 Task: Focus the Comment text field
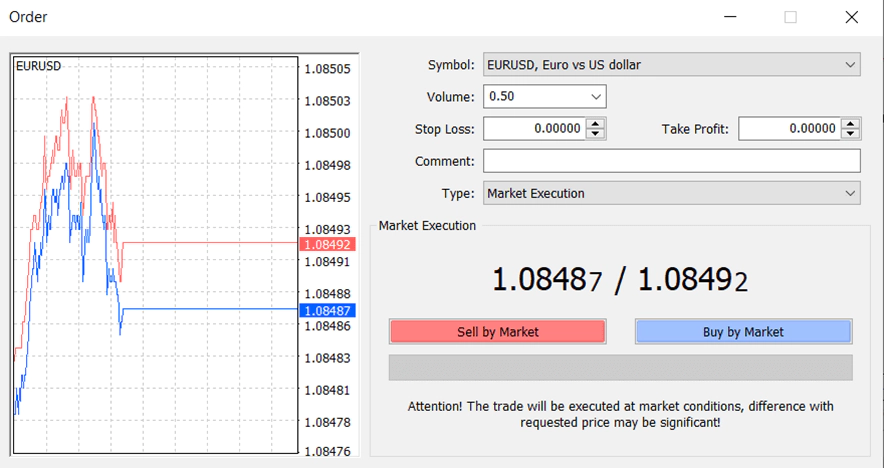tap(671, 161)
